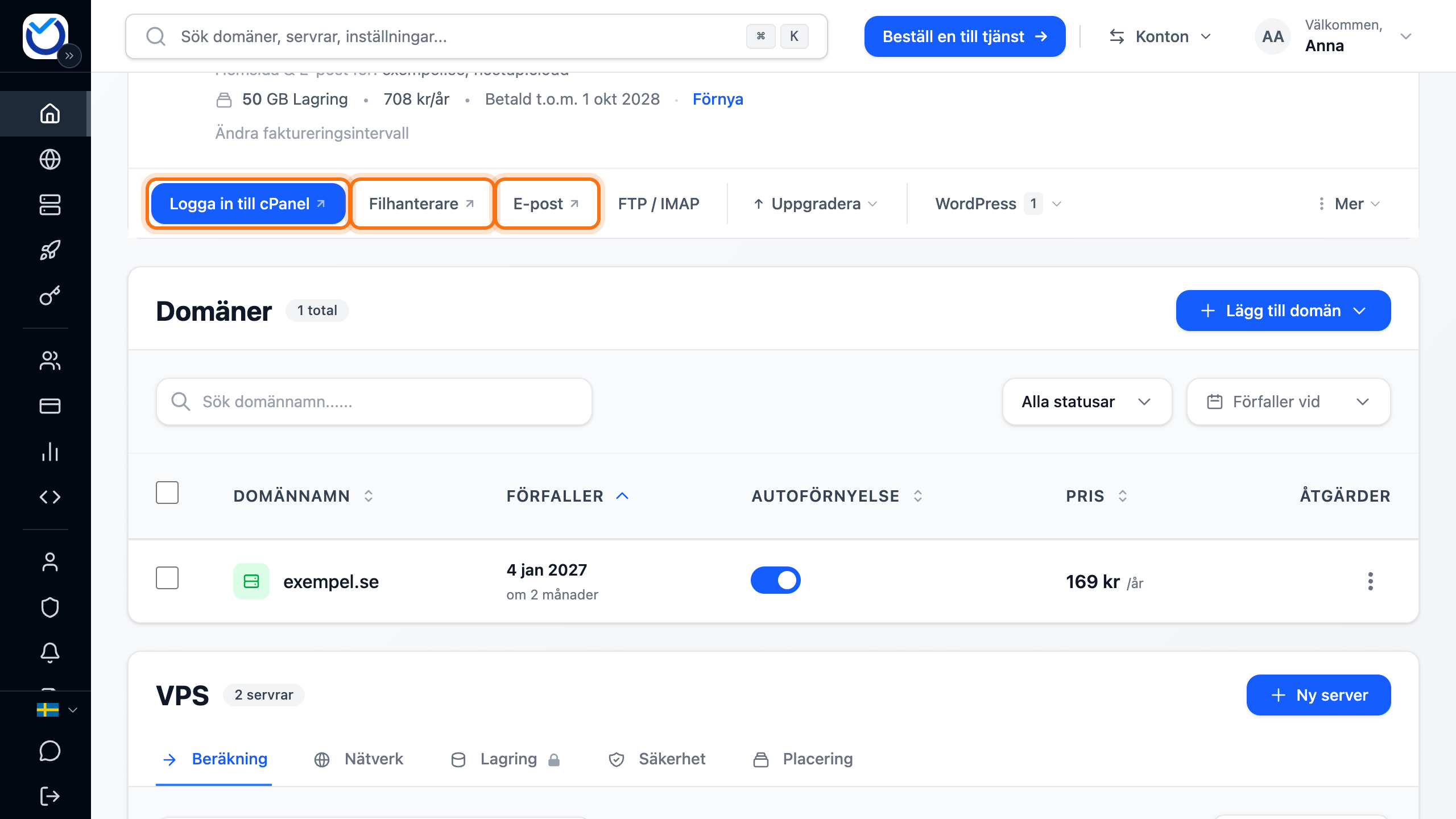Screen dimensions: 1456x819
Task: Open the chat bubble support icon
Action: click(x=50, y=751)
